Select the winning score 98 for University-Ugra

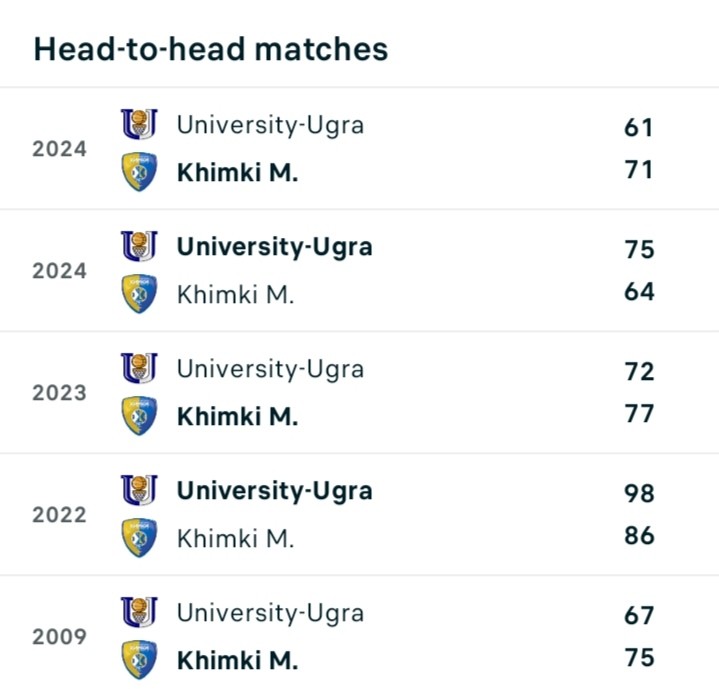[x=638, y=493]
